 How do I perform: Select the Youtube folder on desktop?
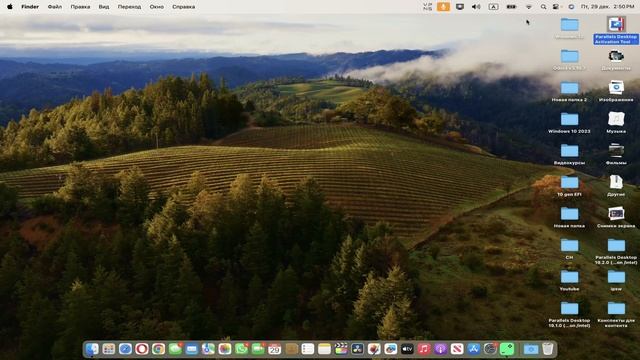click(x=569, y=280)
